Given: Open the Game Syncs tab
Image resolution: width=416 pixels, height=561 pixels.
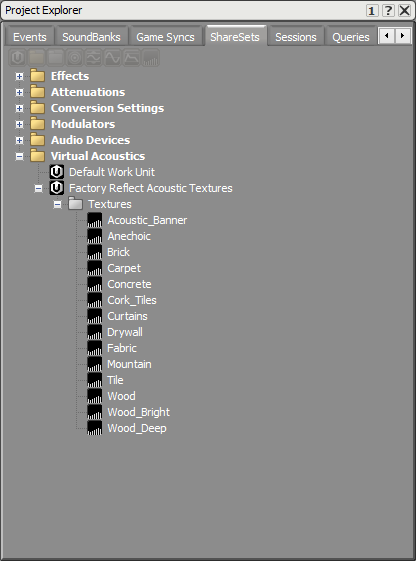Looking at the screenshot, I should coord(165,37).
